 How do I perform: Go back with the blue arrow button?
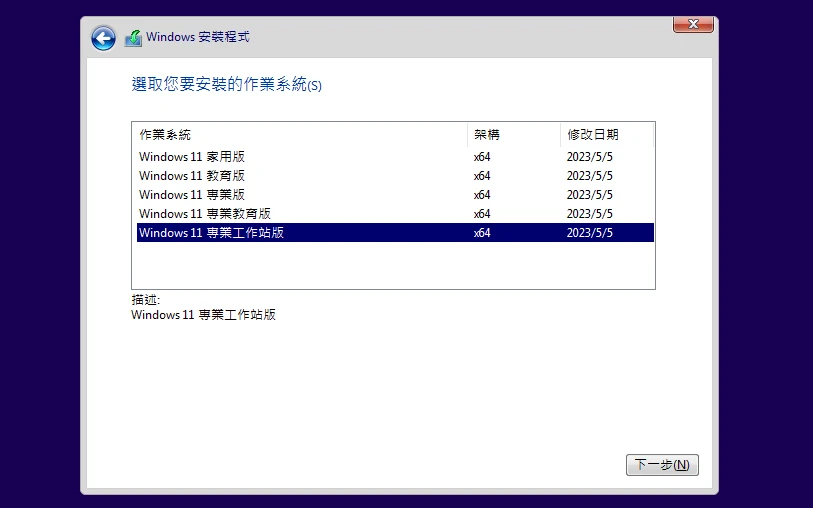(103, 38)
